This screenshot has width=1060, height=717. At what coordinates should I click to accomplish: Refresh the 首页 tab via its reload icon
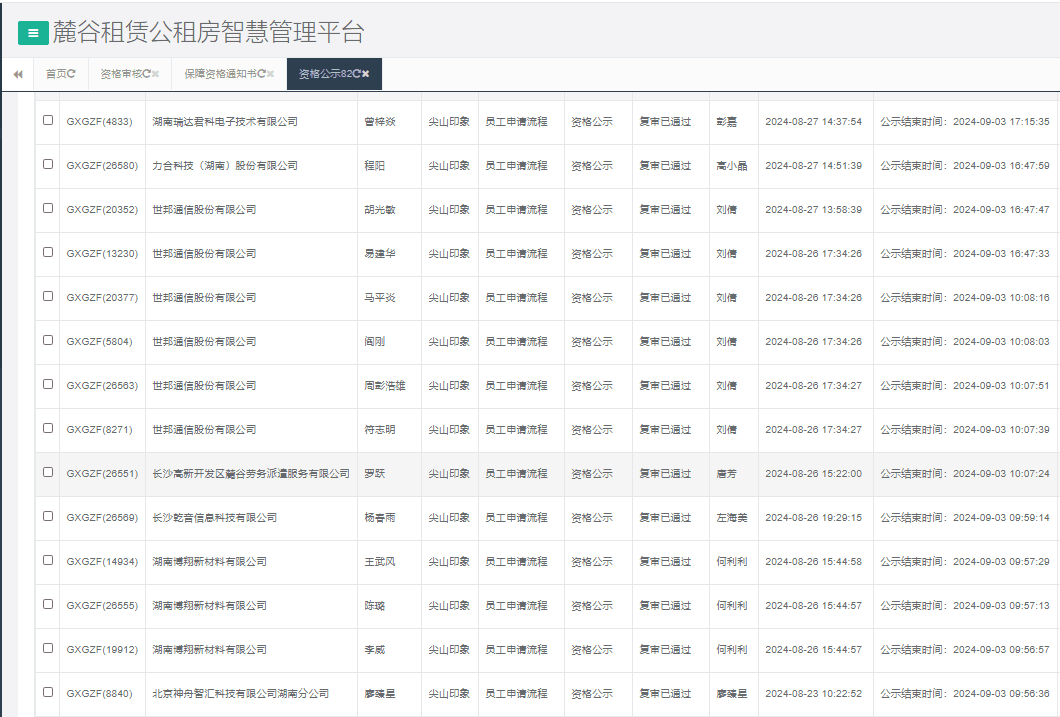coord(71,74)
